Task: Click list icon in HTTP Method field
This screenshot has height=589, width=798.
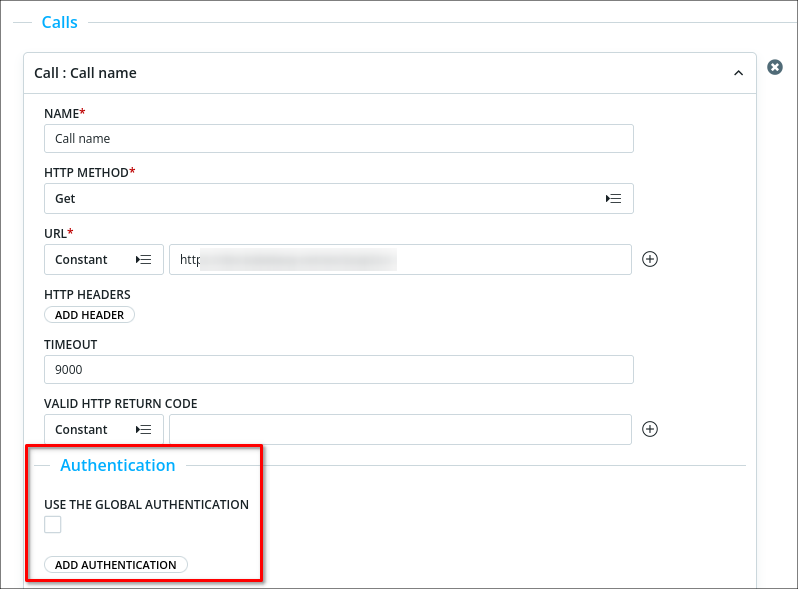Action: click(x=613, y=199)
